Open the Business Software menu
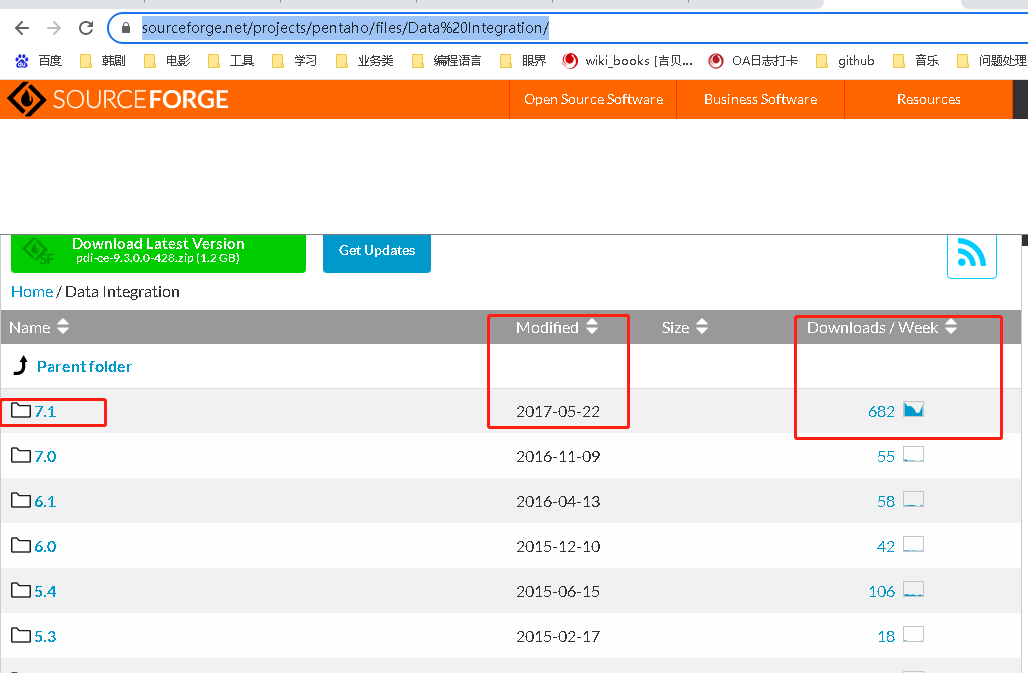Screen dimensions: 1028x673 761,100
